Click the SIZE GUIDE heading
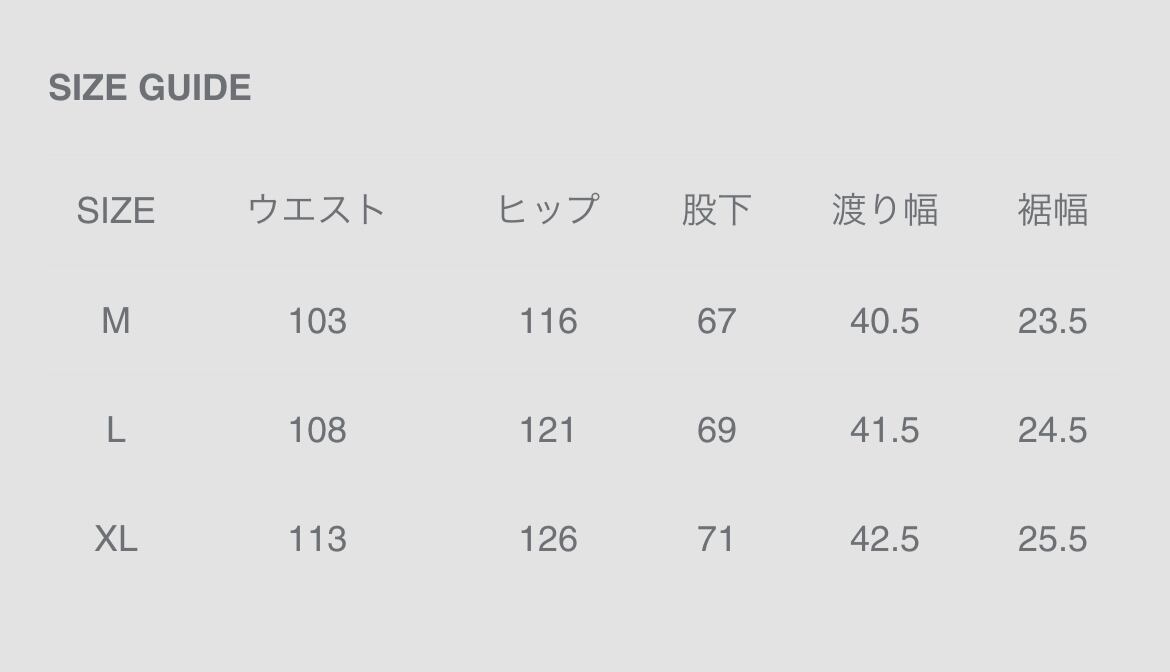 [x=150, y=88]
